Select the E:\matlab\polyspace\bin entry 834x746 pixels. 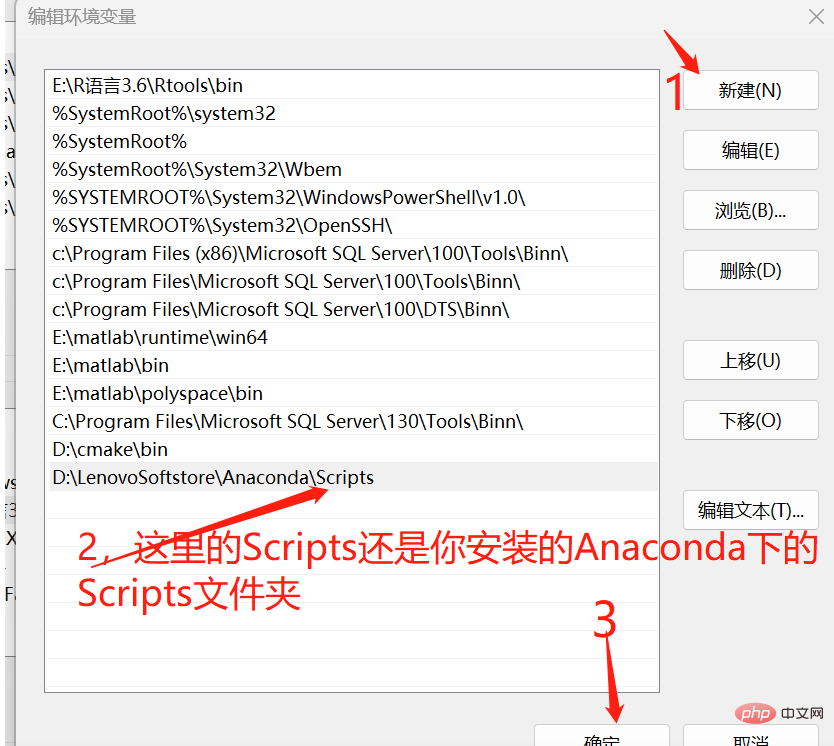(x=352, y=393)
